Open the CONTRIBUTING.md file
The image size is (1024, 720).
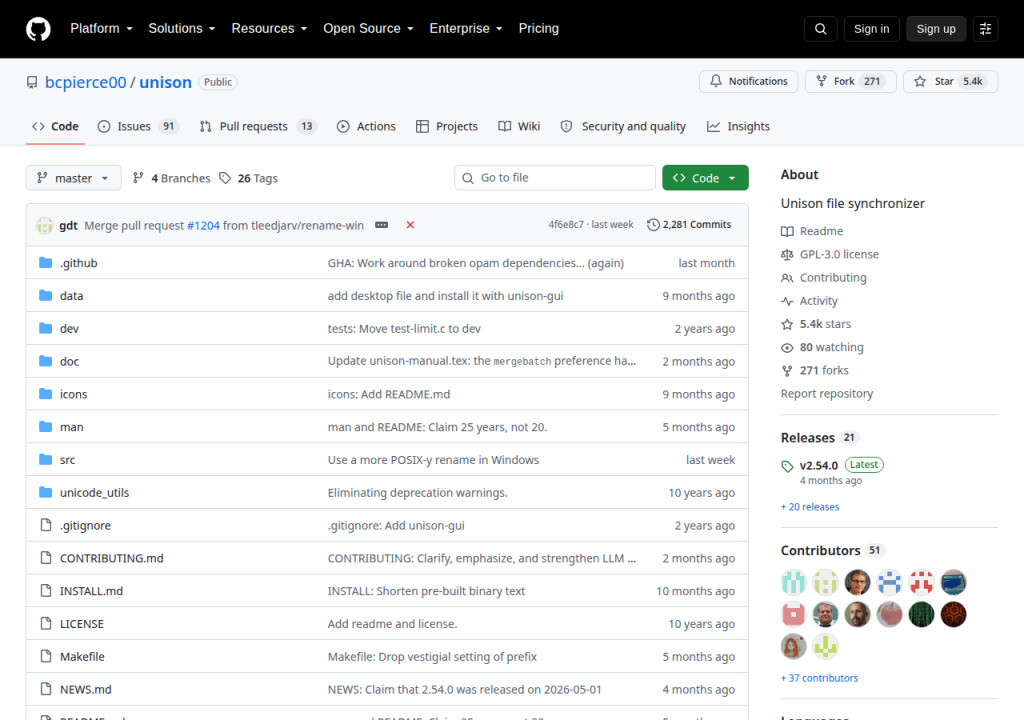[112, 558]
